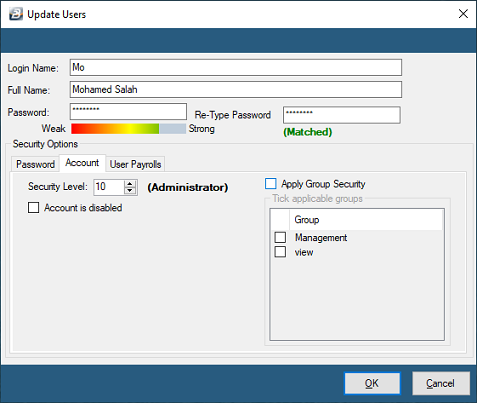This screenshot has height=403, width=477.
Task: Enable Apply Group Security checkbox
Action: [x=271, y=184]
